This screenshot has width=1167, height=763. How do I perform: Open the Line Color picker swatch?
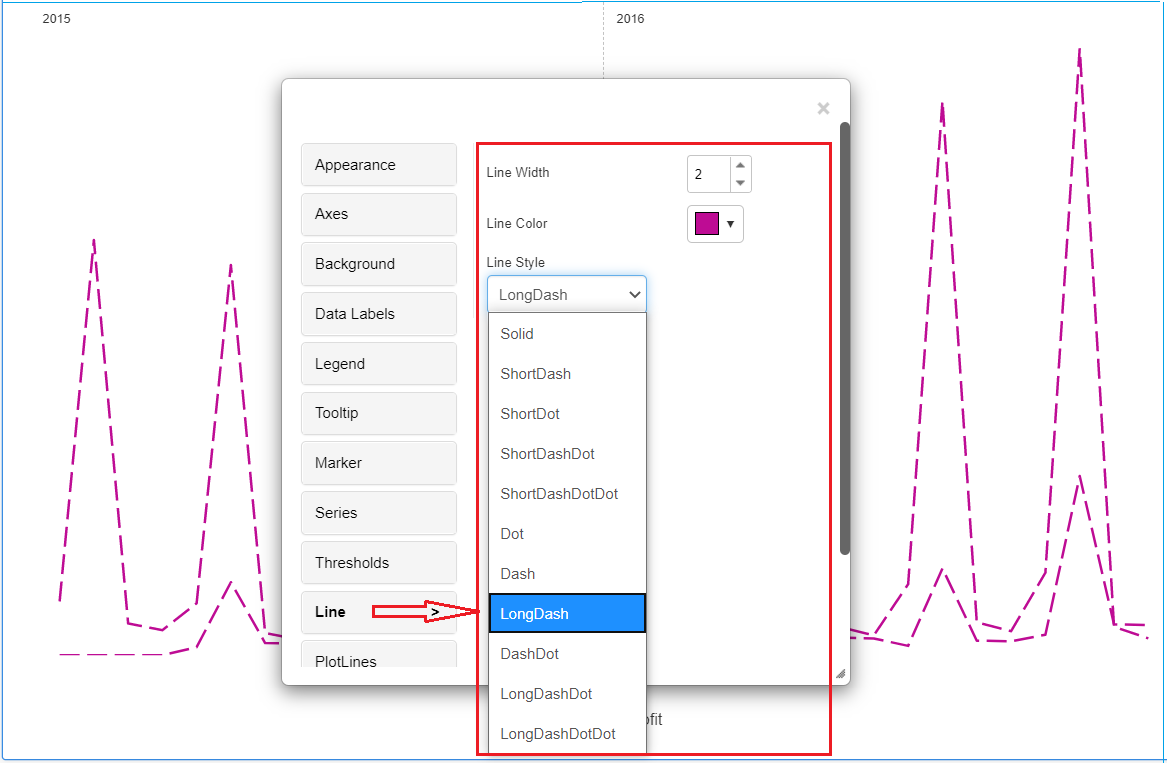click(x=708, y=224)
